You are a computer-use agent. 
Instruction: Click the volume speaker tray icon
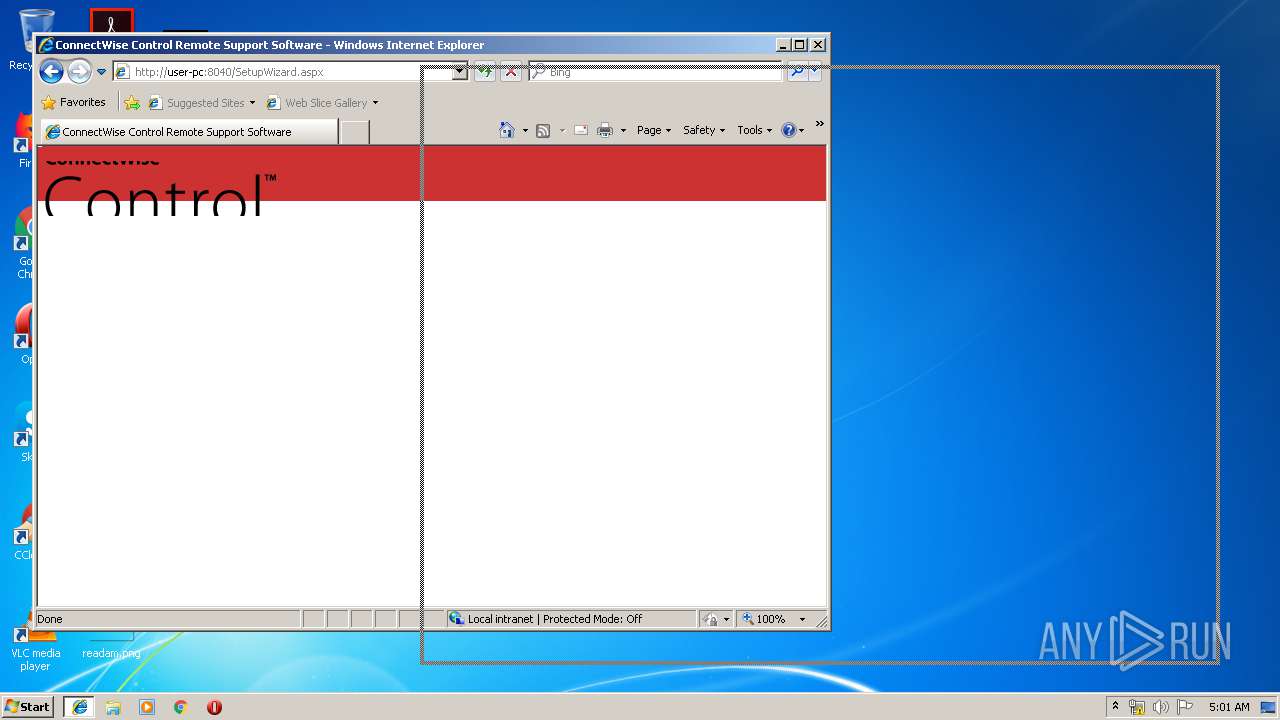[1161, 707]
